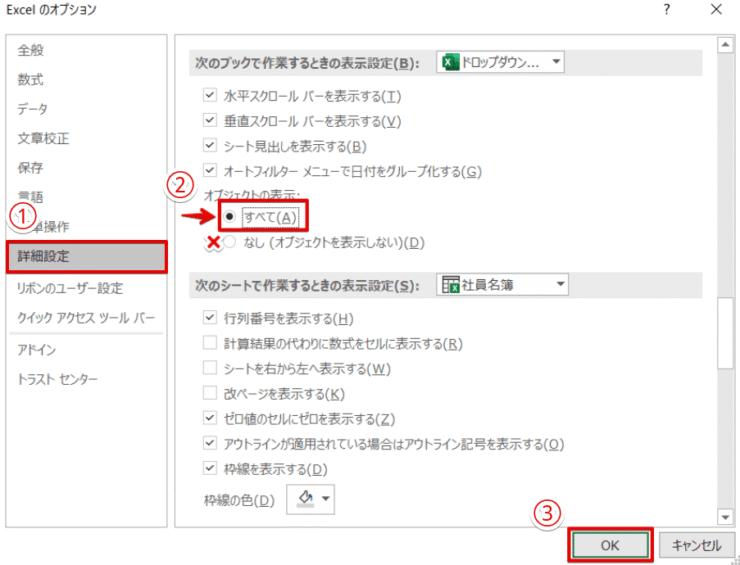Open the 数式 options category

[31, 79]
